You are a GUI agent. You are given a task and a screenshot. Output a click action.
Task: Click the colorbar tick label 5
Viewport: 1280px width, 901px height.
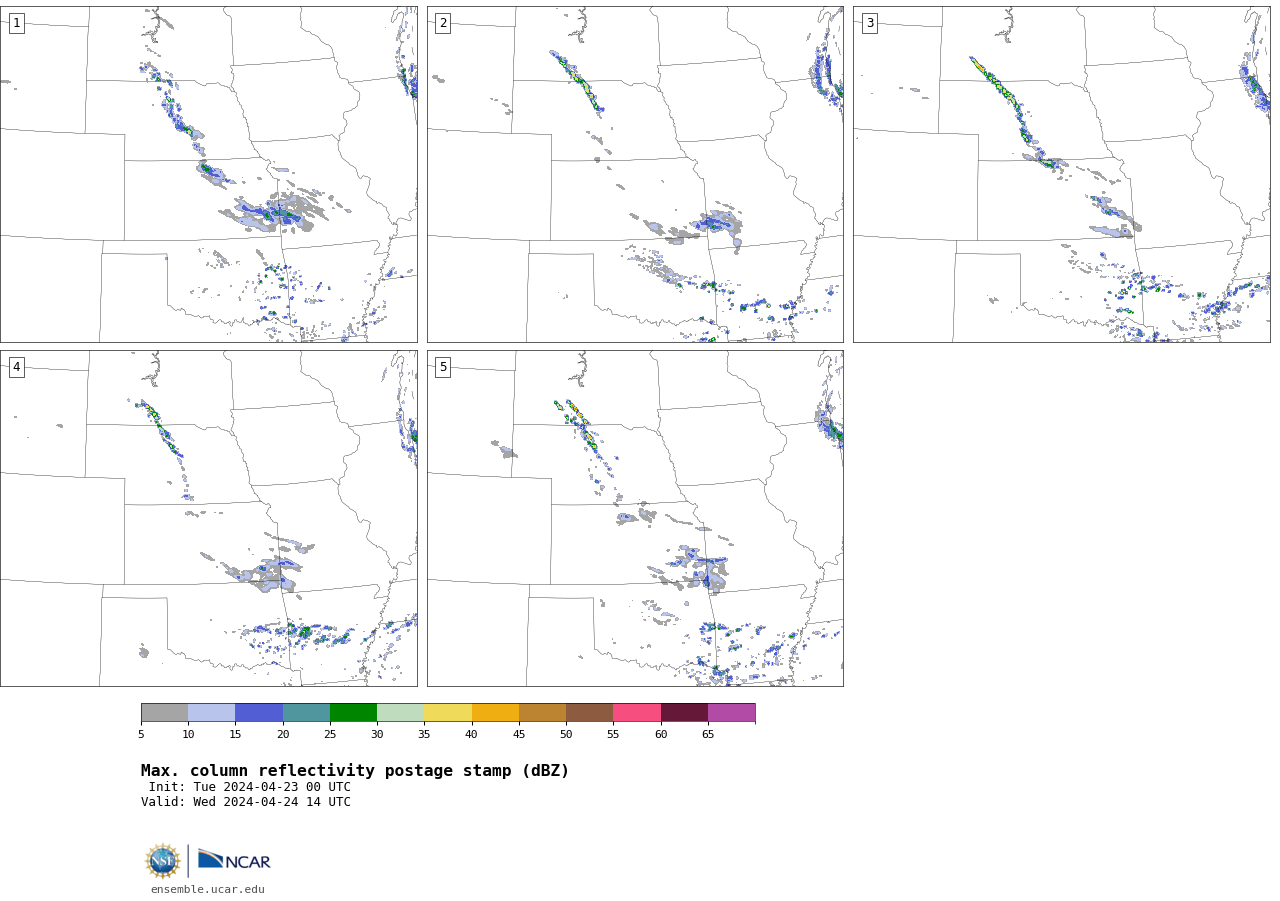coord(141,734)
